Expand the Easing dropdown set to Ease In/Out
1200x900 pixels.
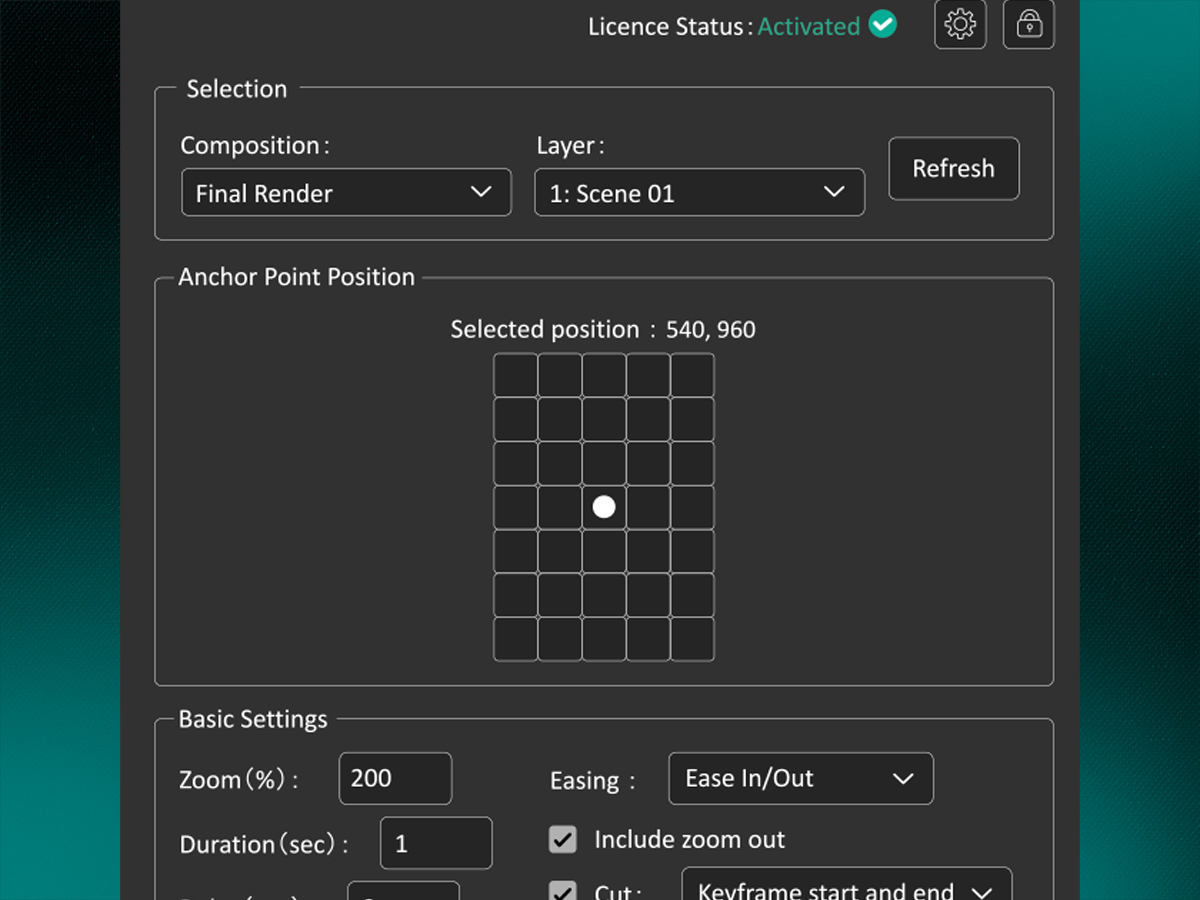tap(800, 779)
